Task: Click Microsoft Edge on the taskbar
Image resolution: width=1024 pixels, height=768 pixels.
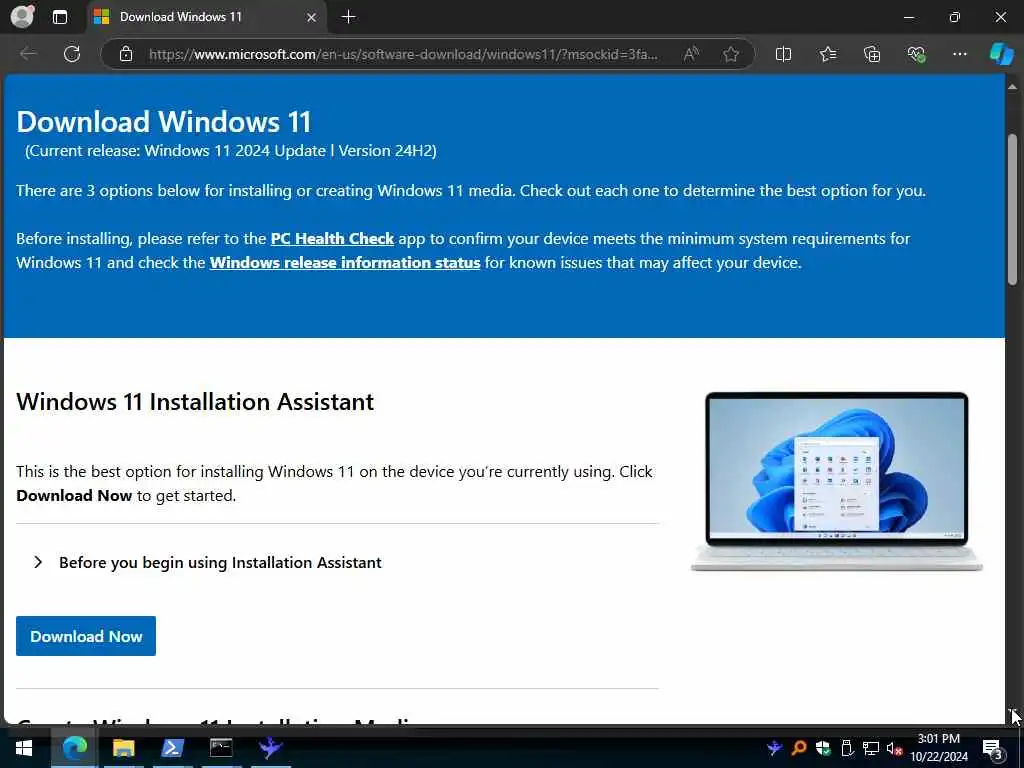Action: (x=74, y=748)
